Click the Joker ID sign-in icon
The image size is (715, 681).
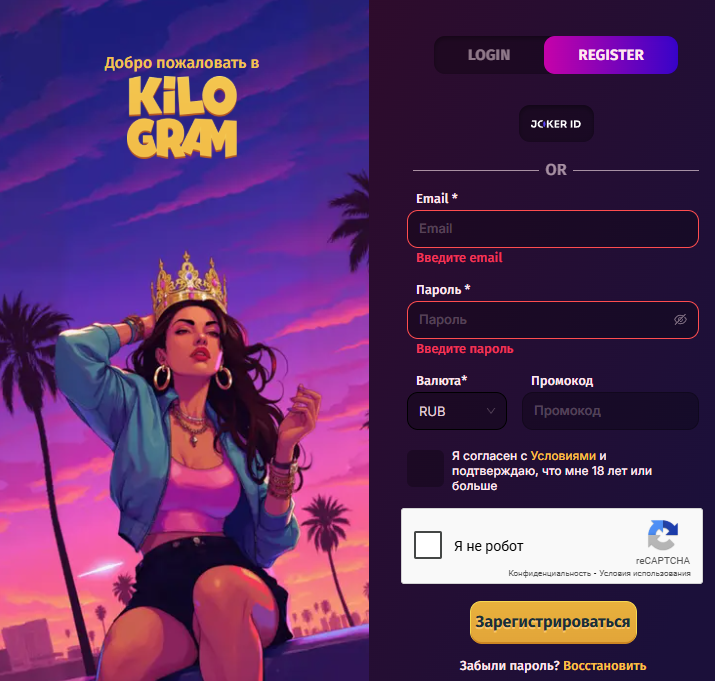[556, 124]
